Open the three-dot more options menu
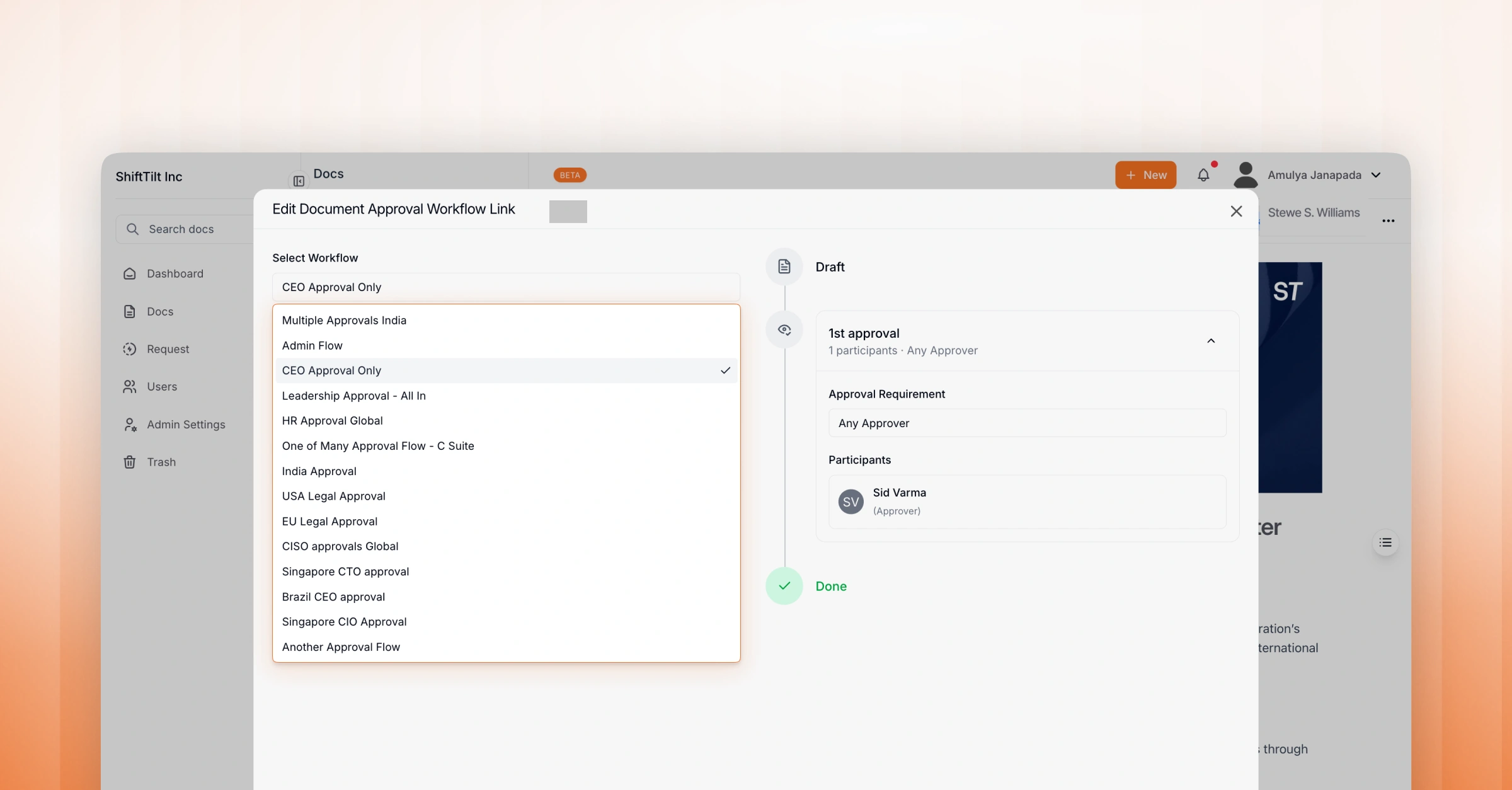Viewport: 1512px width, 790px height. pos(1389,220)
